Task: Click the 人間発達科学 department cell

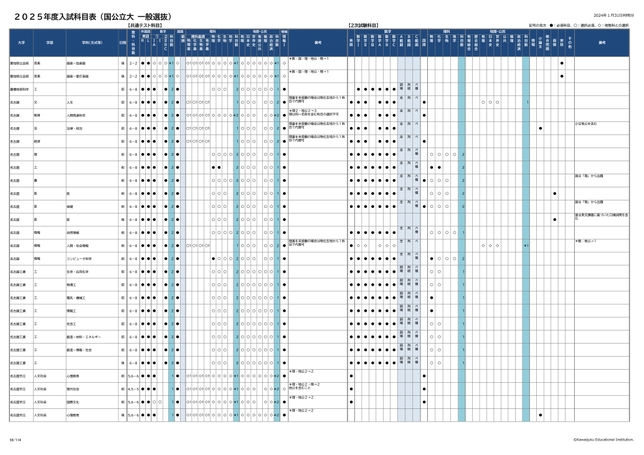Action: click(78, 114)
